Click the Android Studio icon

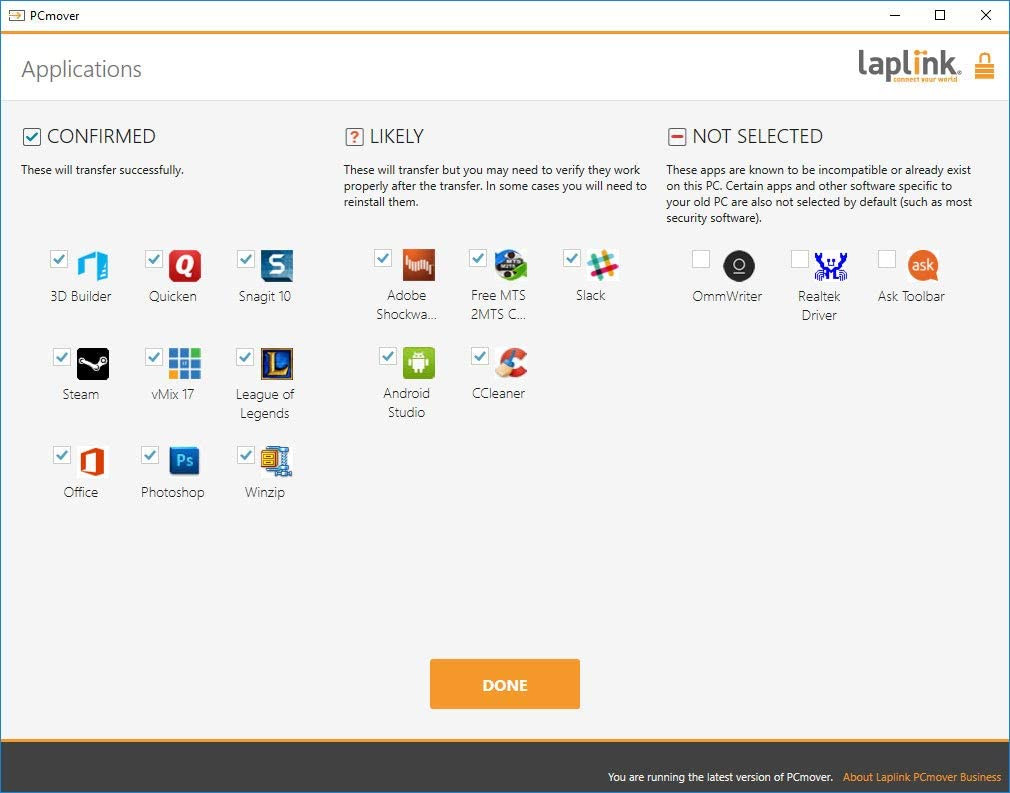(416, 364)
